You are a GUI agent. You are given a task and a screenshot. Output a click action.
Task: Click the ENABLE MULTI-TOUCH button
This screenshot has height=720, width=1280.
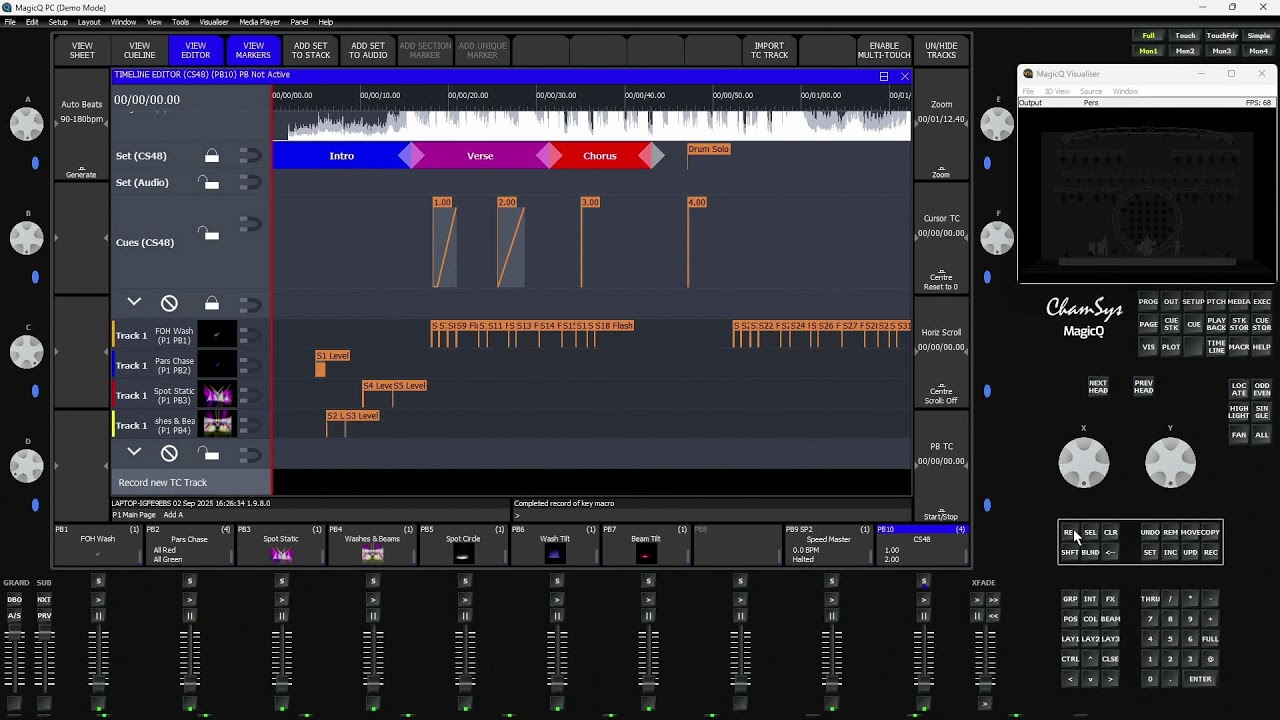coord(884,50)
